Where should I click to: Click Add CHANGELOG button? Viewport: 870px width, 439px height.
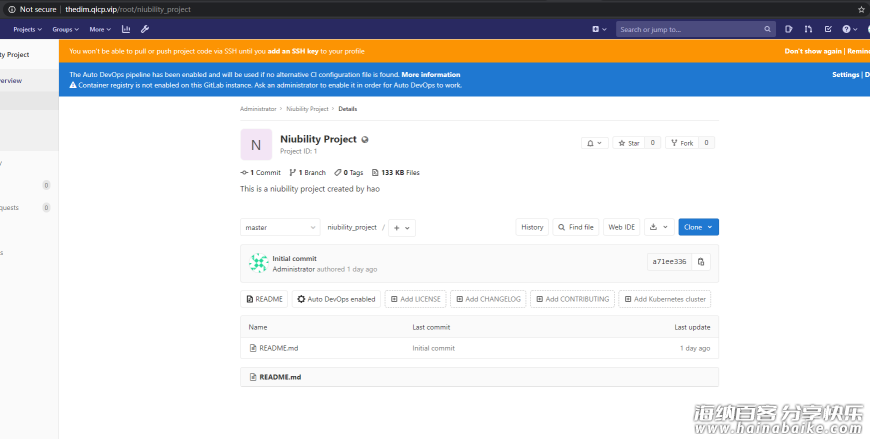coord(488,299)
